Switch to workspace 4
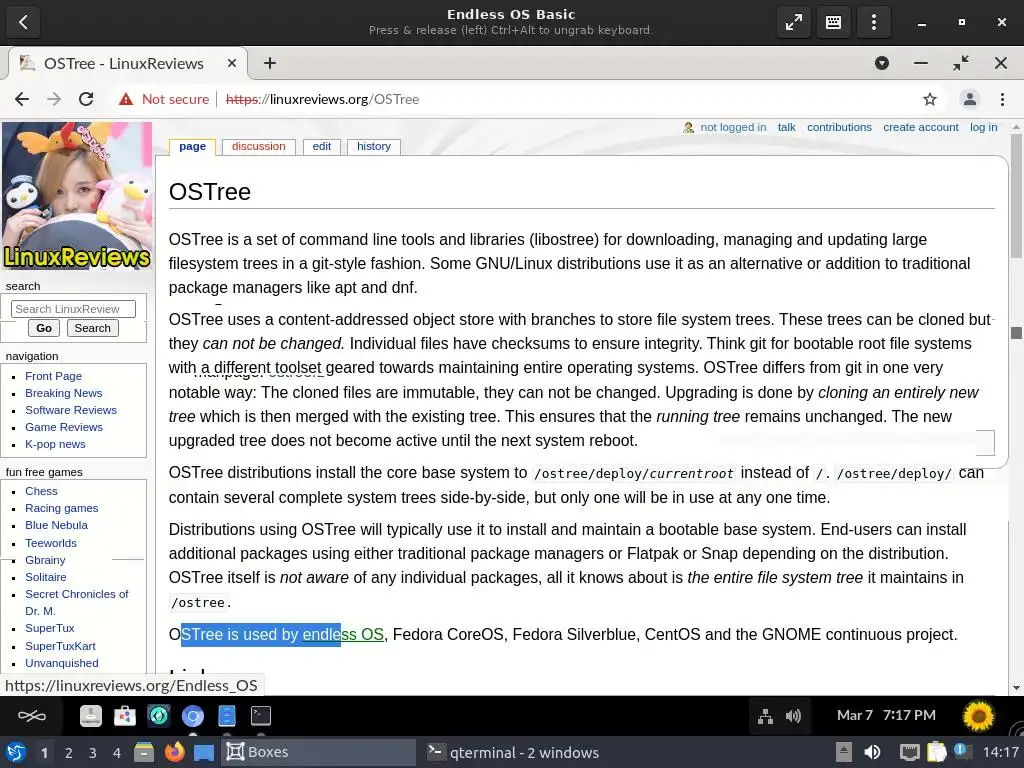The image size is (1024, 768). point(116,753)
